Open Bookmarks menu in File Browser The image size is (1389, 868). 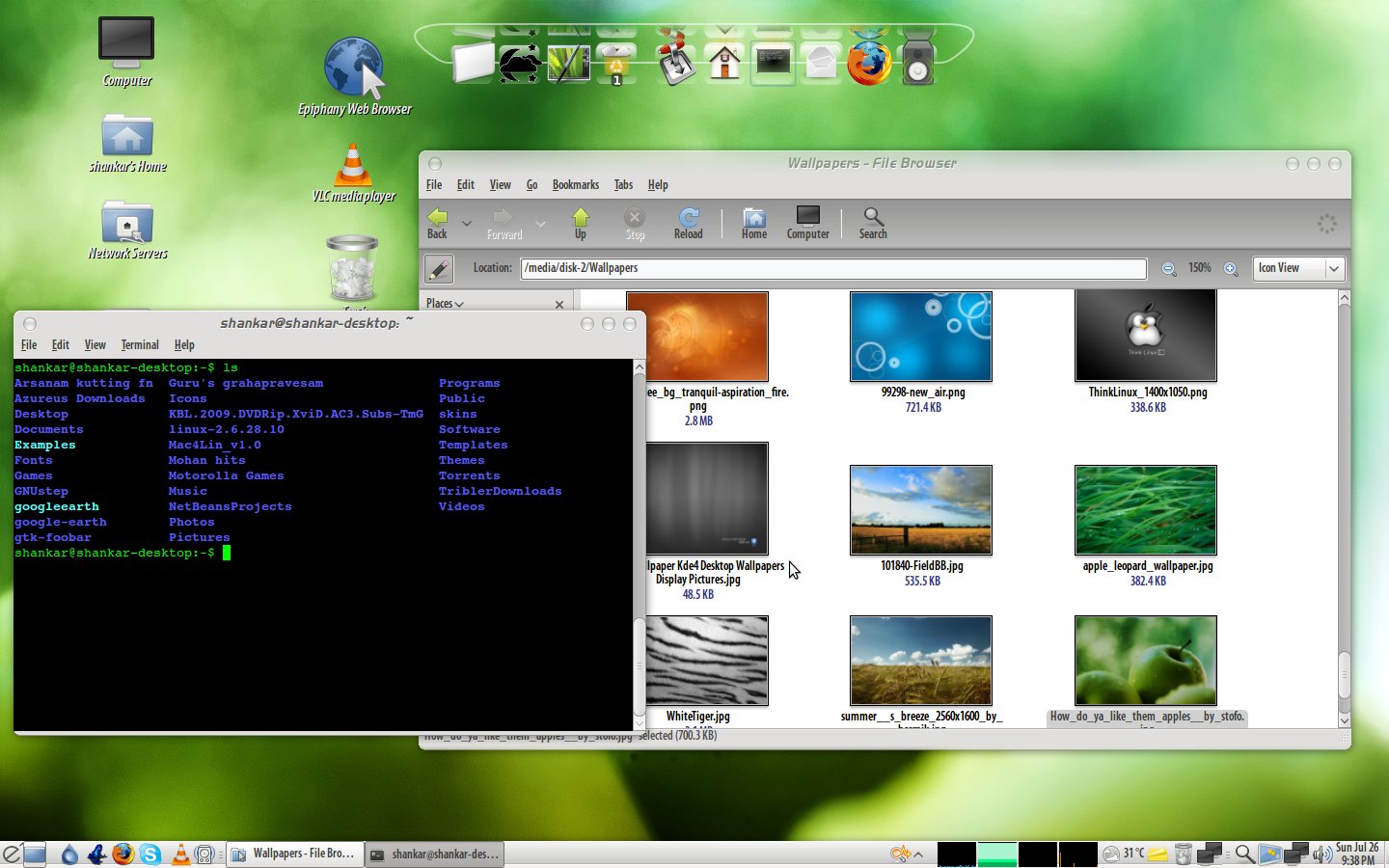coord(575,185)
